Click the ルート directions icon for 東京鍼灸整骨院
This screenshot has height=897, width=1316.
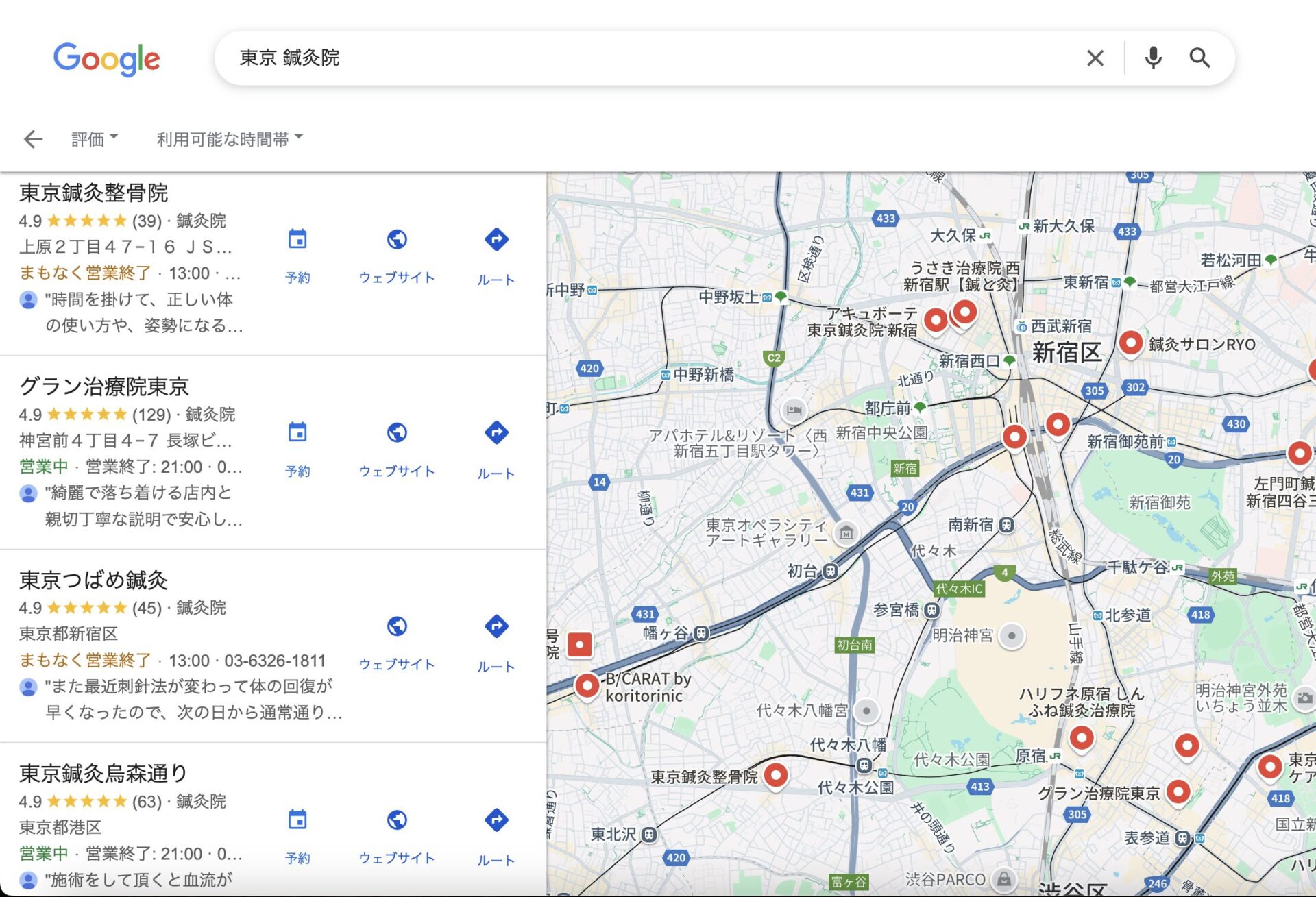pos(496,240)
